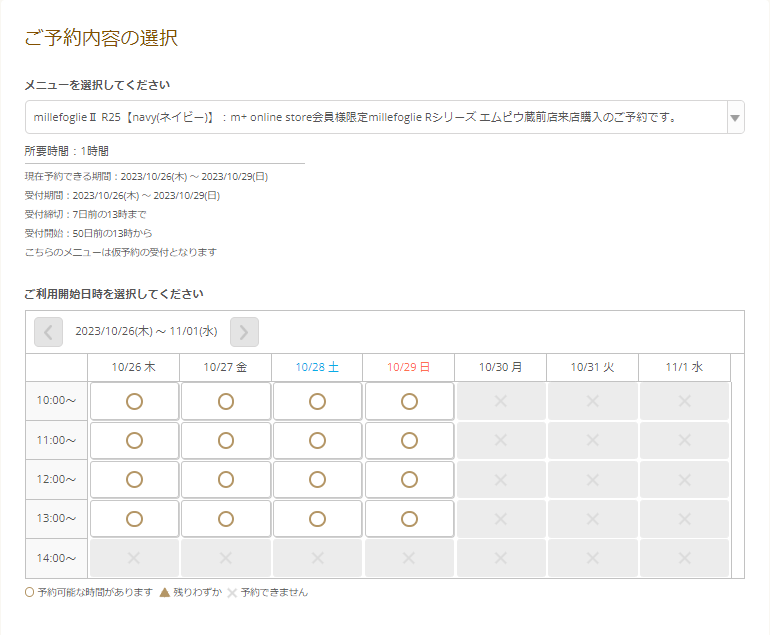Choose 12:00 on 10/26 Thursday
Screen dimensions: 770x635
[x=134, y=479]
